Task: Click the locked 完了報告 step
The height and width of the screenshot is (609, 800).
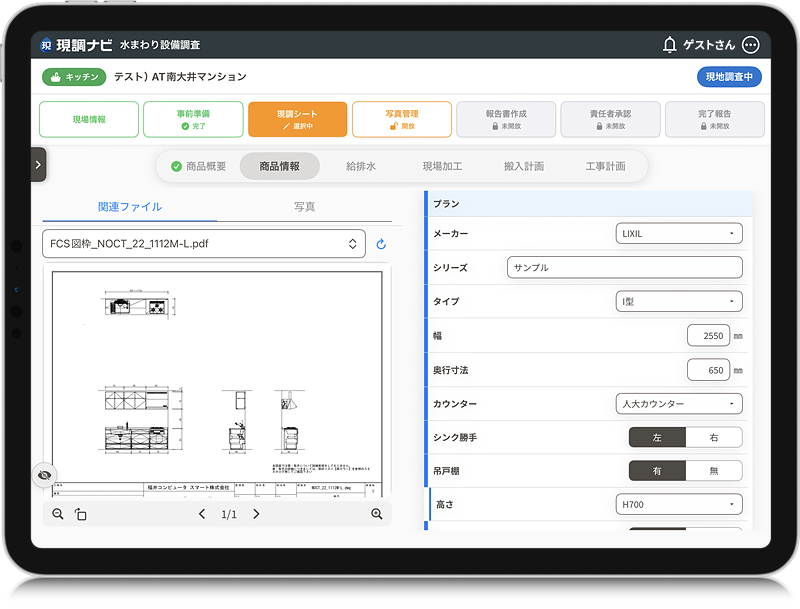Action: (x=715, y=119)
